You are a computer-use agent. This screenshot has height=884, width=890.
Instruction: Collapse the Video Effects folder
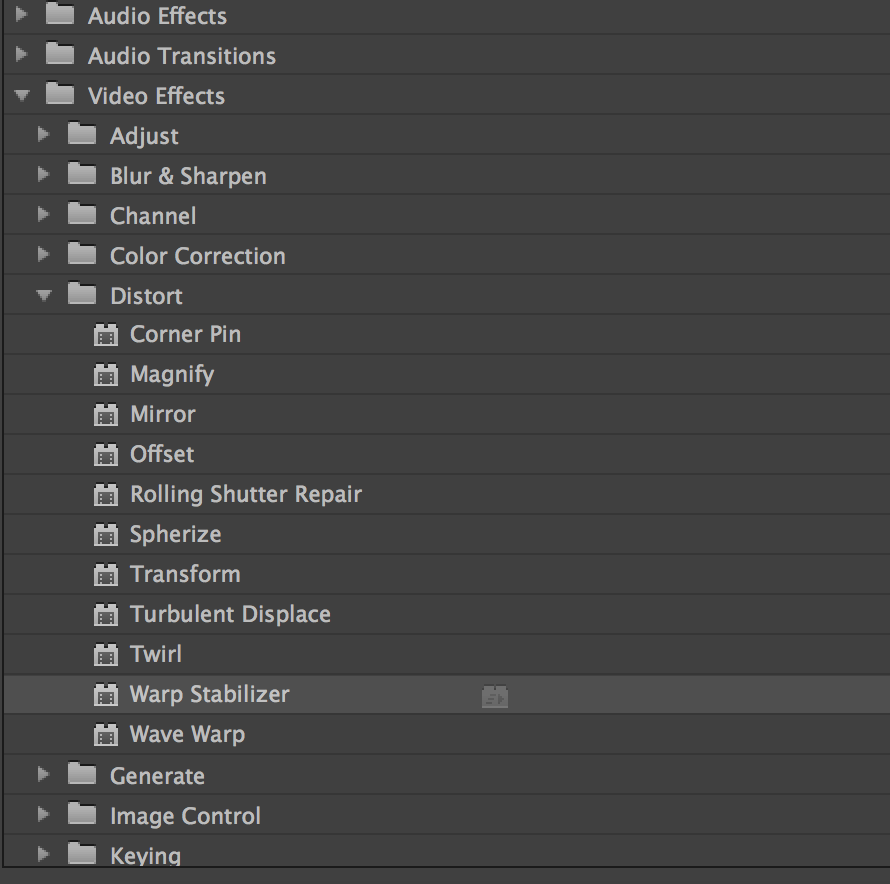(x=22, y=95)
